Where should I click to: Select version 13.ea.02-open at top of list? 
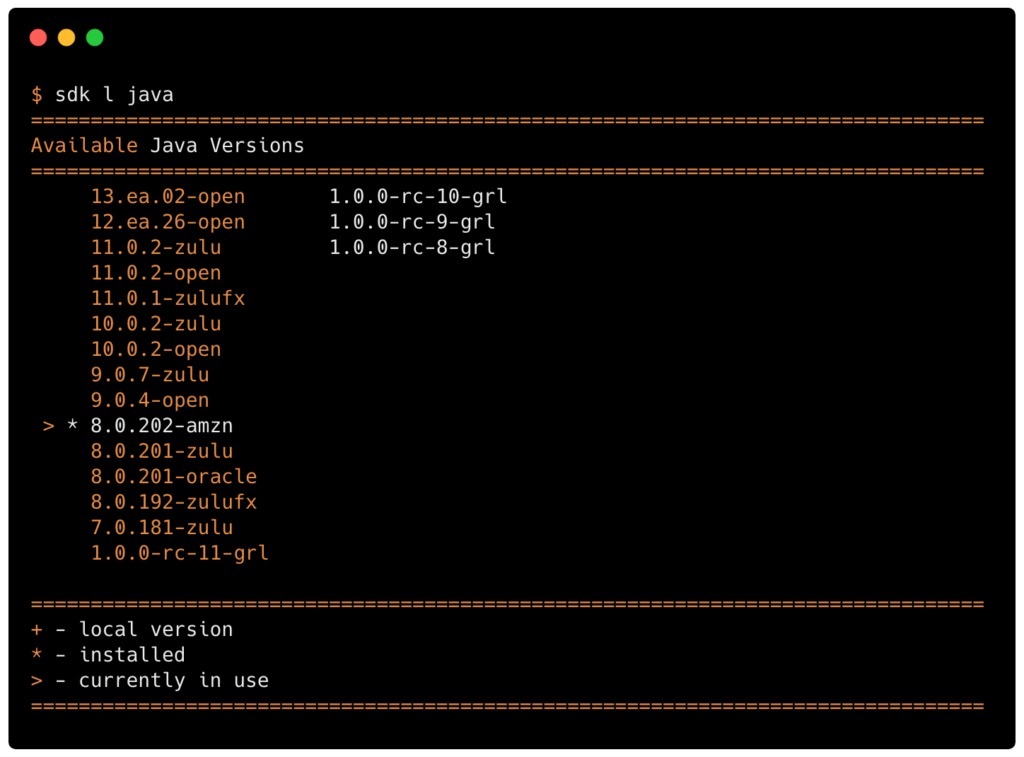167,196
